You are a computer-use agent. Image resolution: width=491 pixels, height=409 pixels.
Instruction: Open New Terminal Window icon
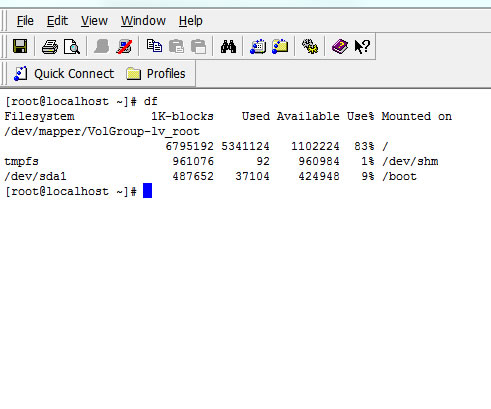258,46
